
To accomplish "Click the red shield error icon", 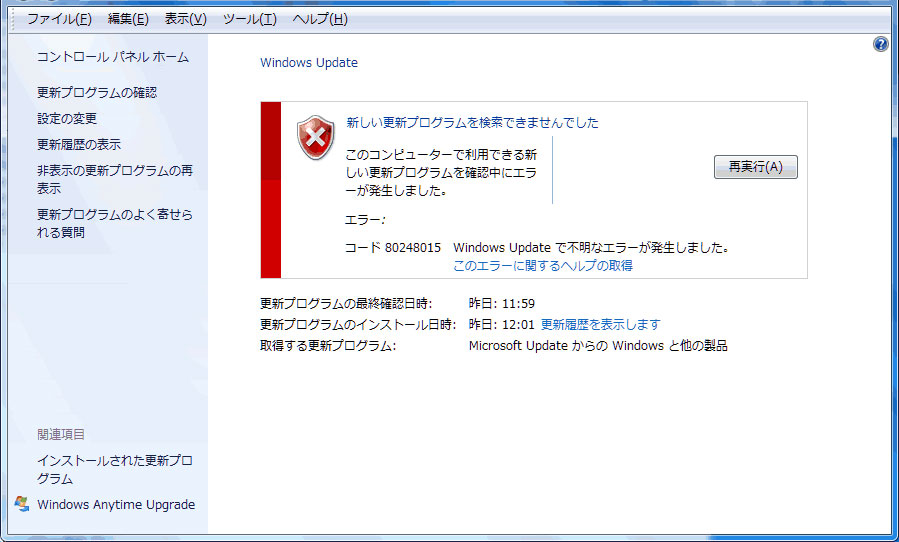I will [x=315, y=137].
